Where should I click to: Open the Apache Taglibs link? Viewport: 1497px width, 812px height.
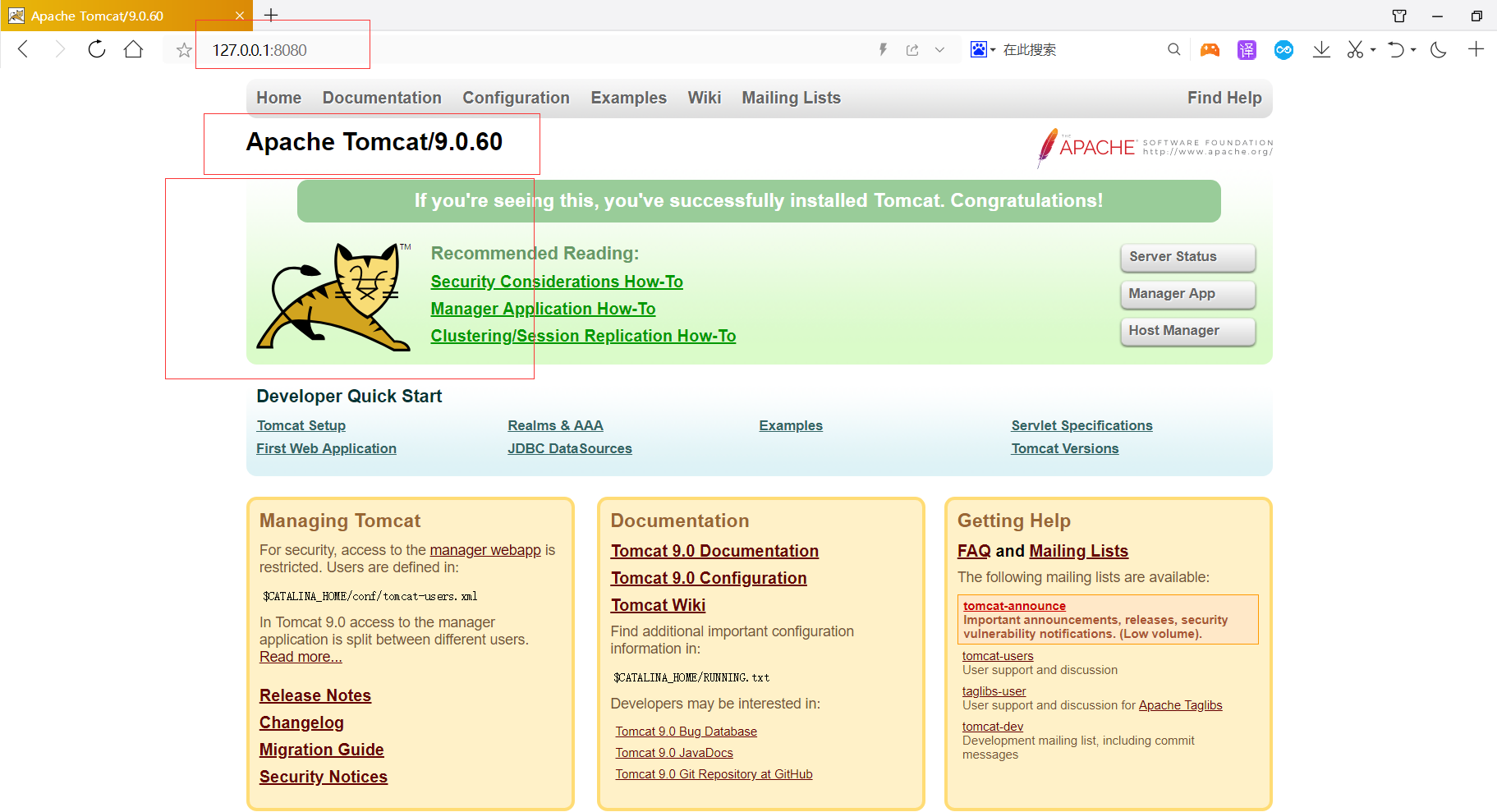1180,705
